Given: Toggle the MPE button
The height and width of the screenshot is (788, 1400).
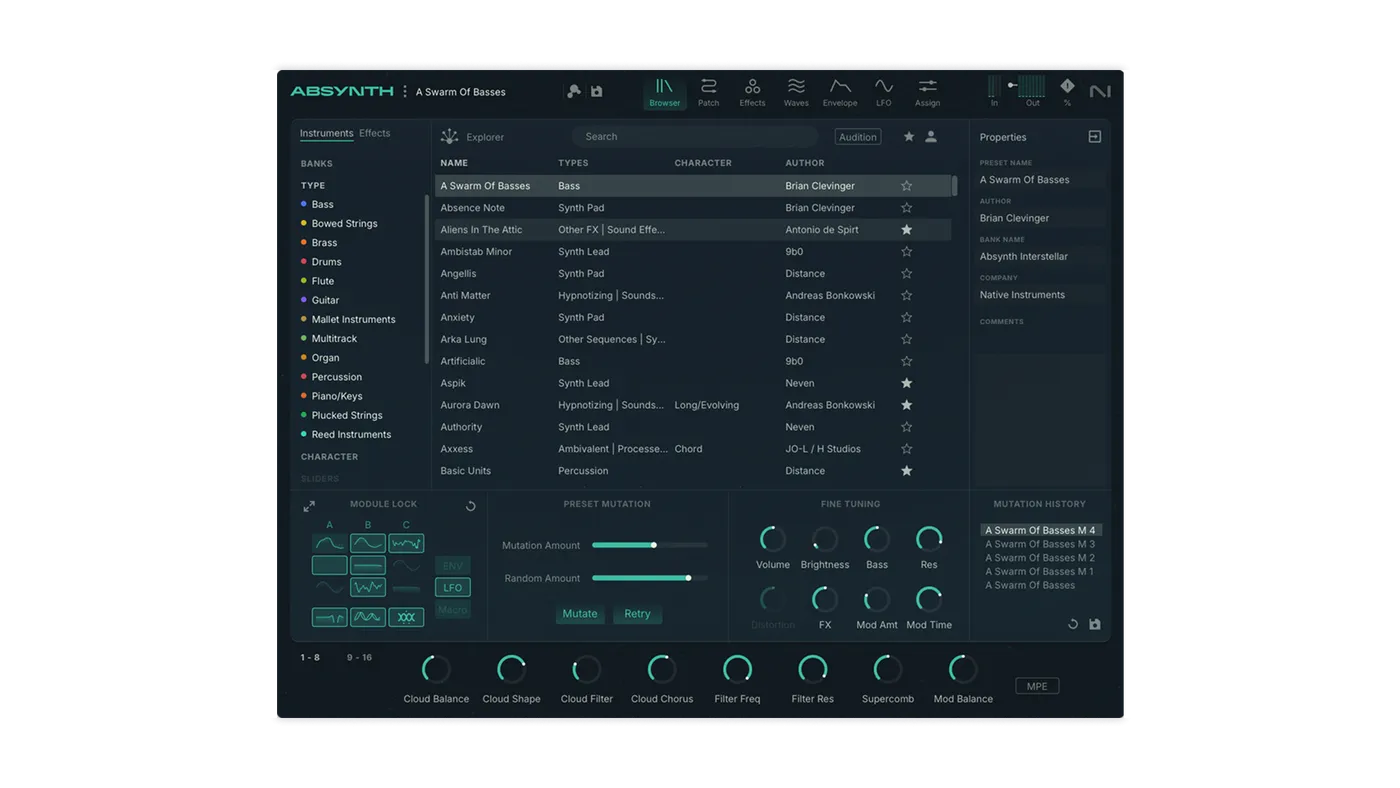Looking at the screenshot, I should (x=1037, y=686).
